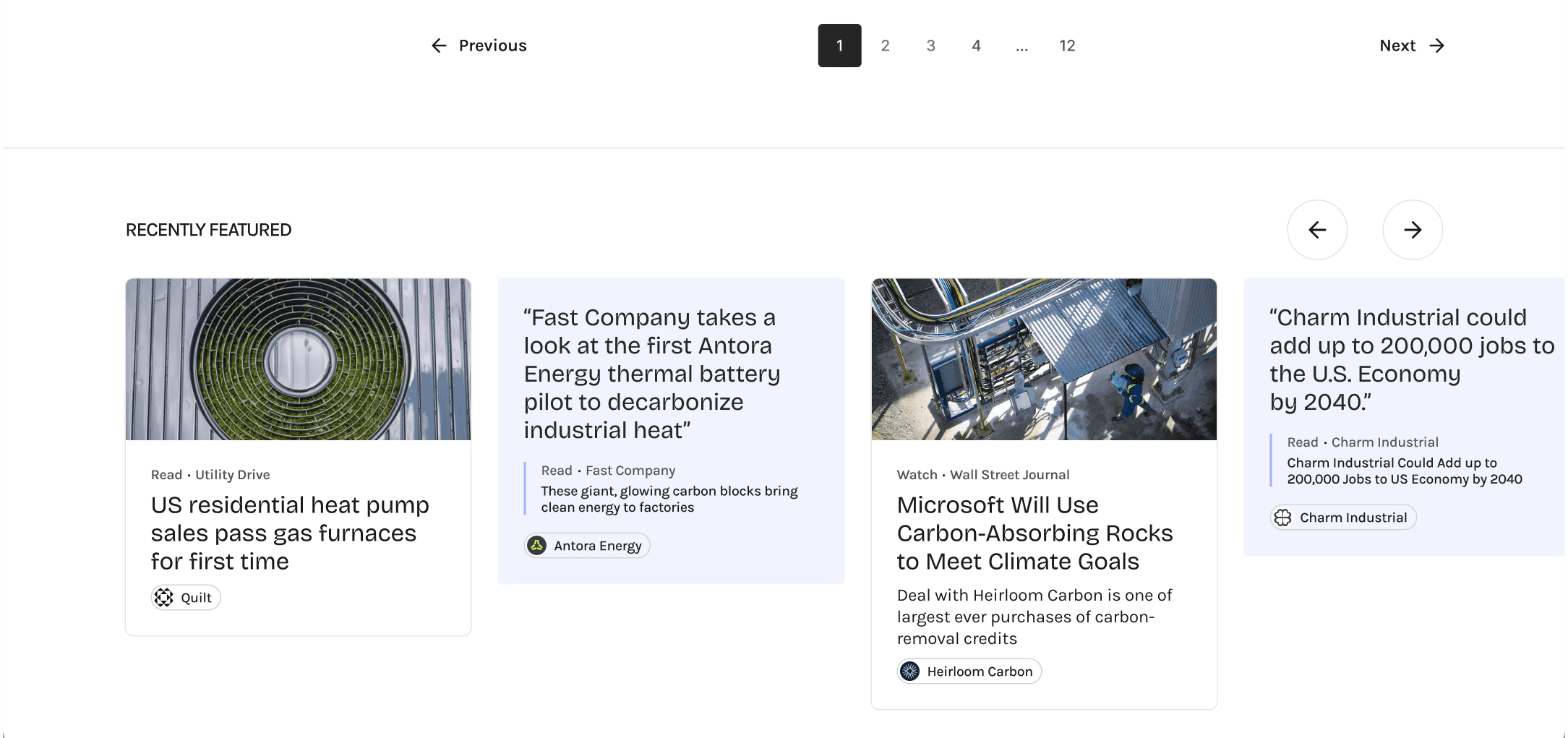Image resolution: width=1568 pixels, height=738 pixels.
Task: Expand the pagination ellipsis
Action: [x=1021, y=47]
